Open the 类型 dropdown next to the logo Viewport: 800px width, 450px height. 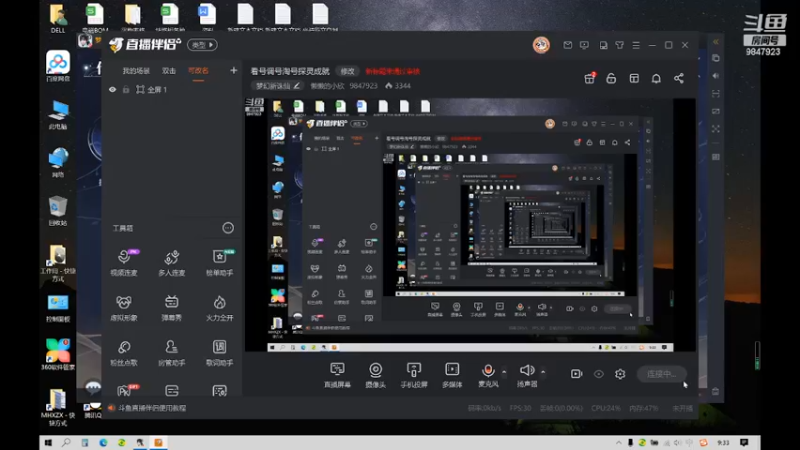[x=203, y=45]
